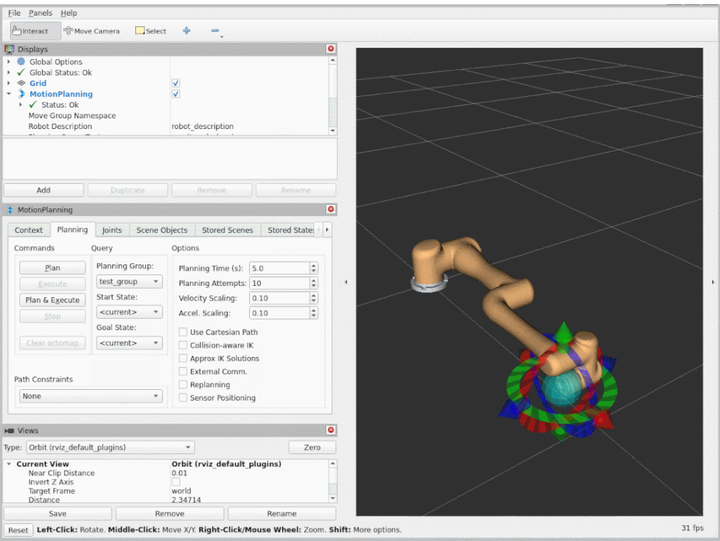Open the File menu
720x541 pixels.
14,13
